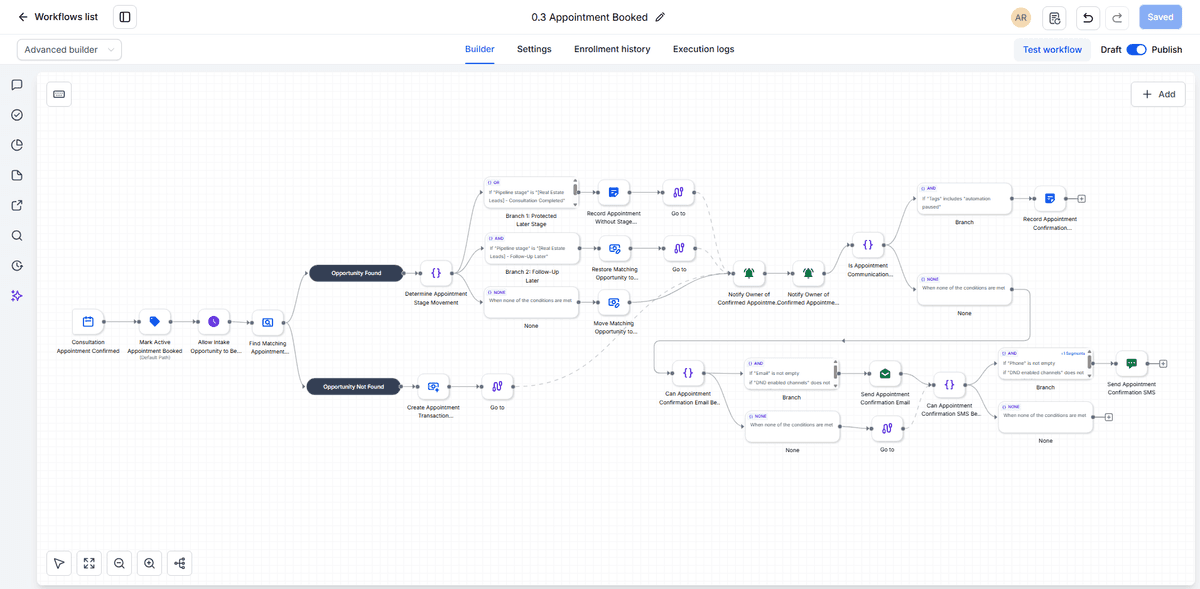Toggle the sidebar panel layout icon
Screen dimensions: 1200x589
[x=125, y=17]
